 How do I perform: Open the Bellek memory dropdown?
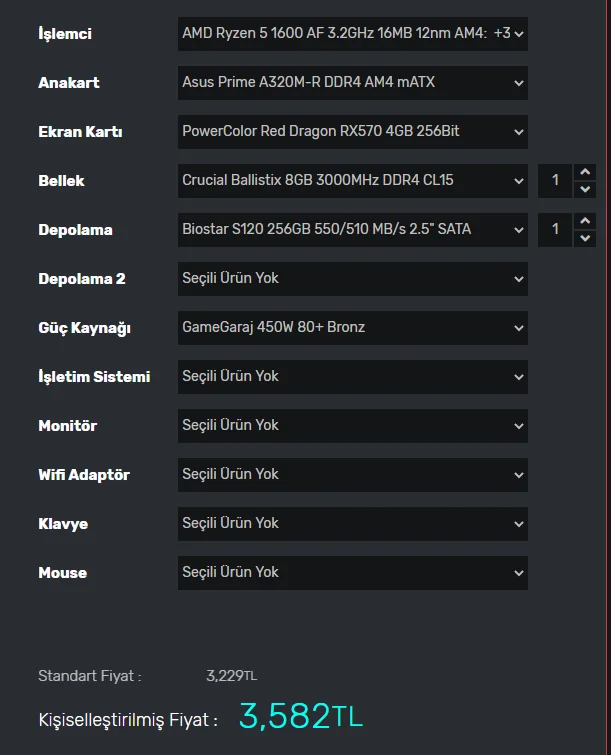352,181
